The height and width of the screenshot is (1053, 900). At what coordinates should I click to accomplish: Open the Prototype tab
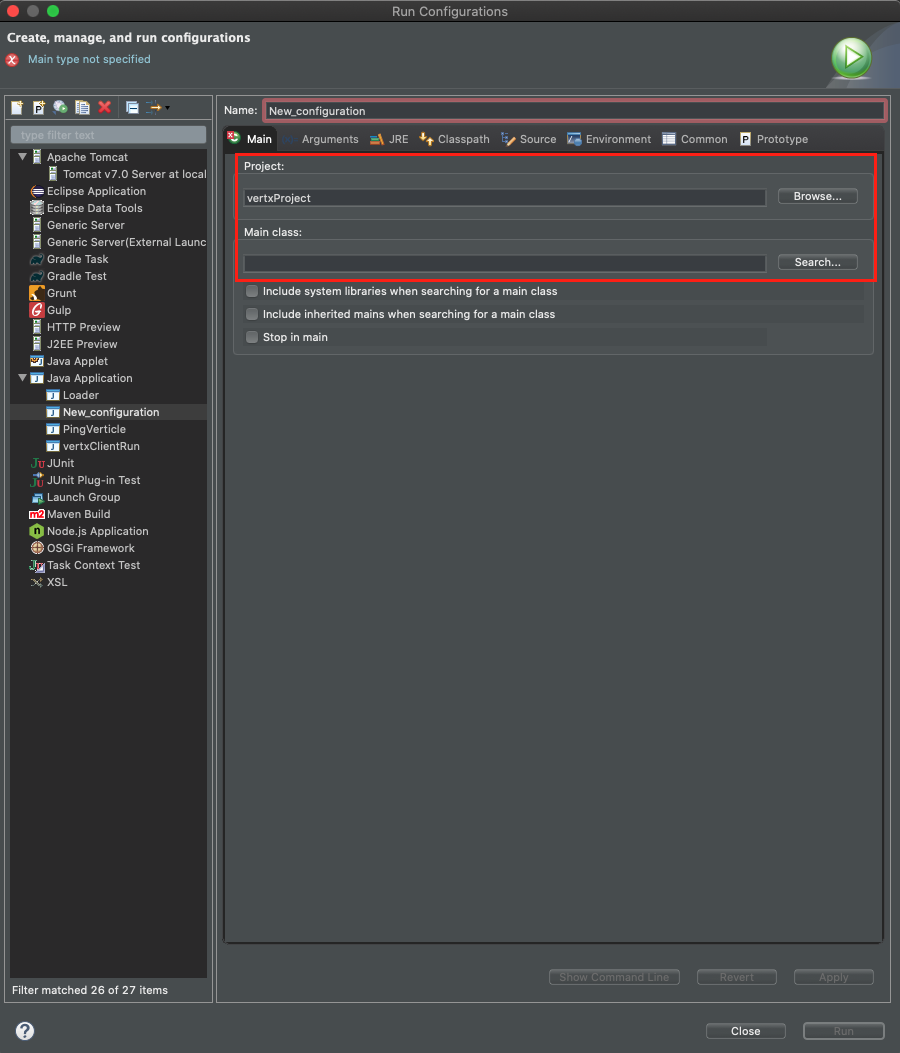coord(774,139)
